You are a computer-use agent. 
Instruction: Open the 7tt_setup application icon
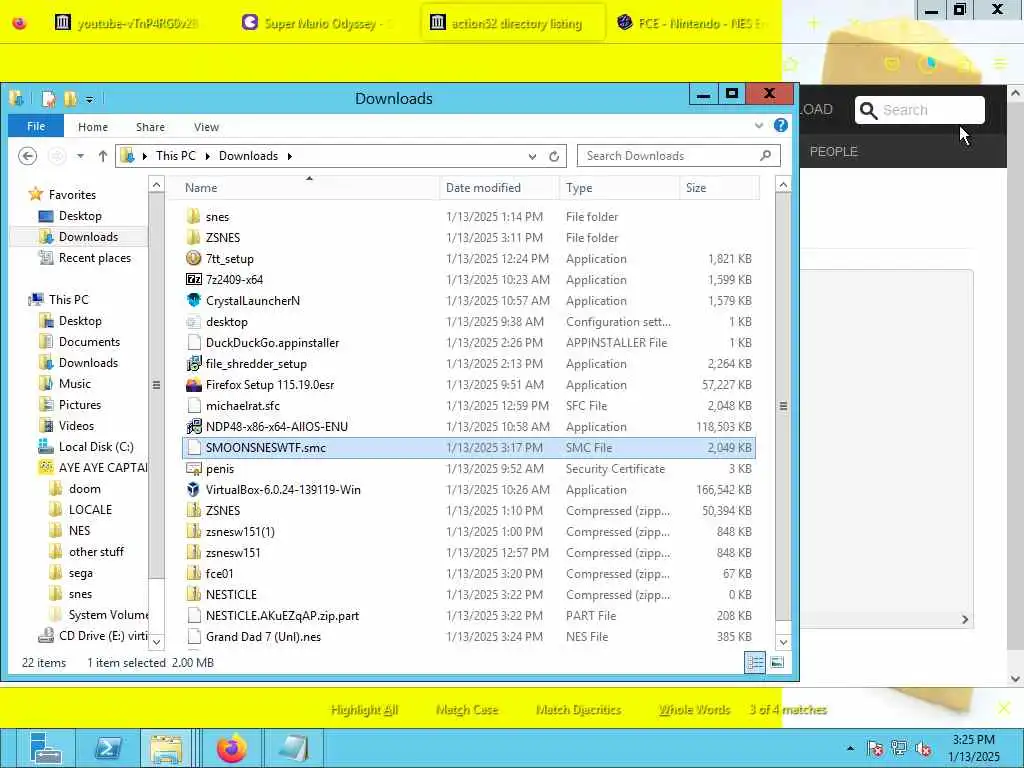(x=193, y=259)
